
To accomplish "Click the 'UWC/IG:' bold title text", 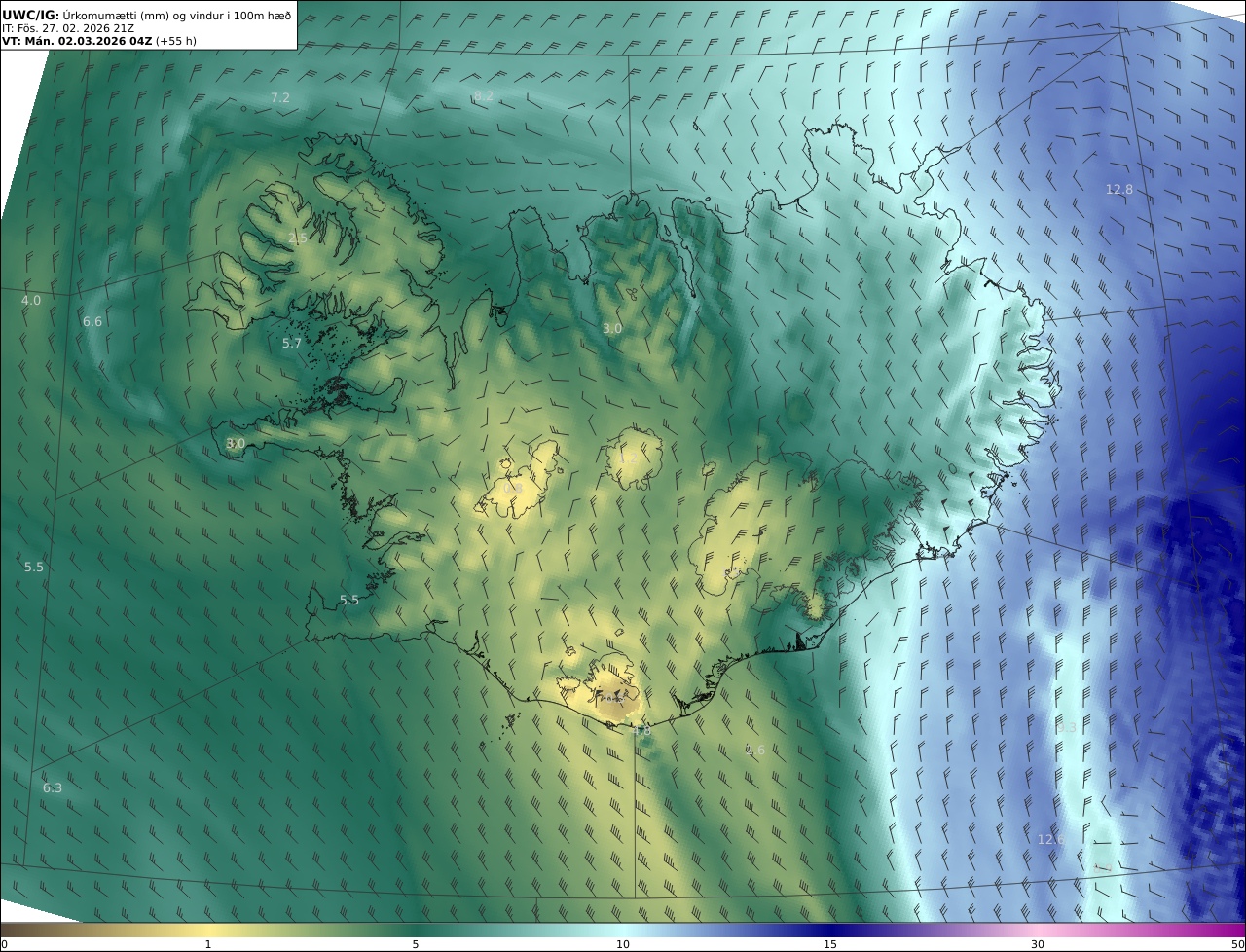I will [x=30, y=15].
